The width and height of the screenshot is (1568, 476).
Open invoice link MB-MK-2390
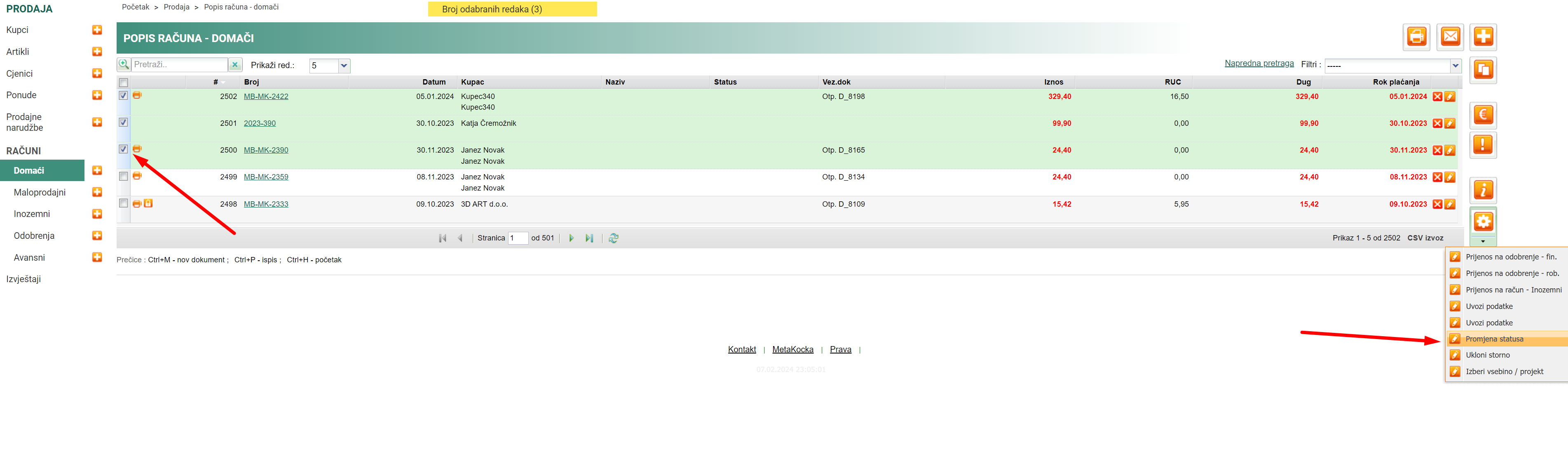pos(266,150)
